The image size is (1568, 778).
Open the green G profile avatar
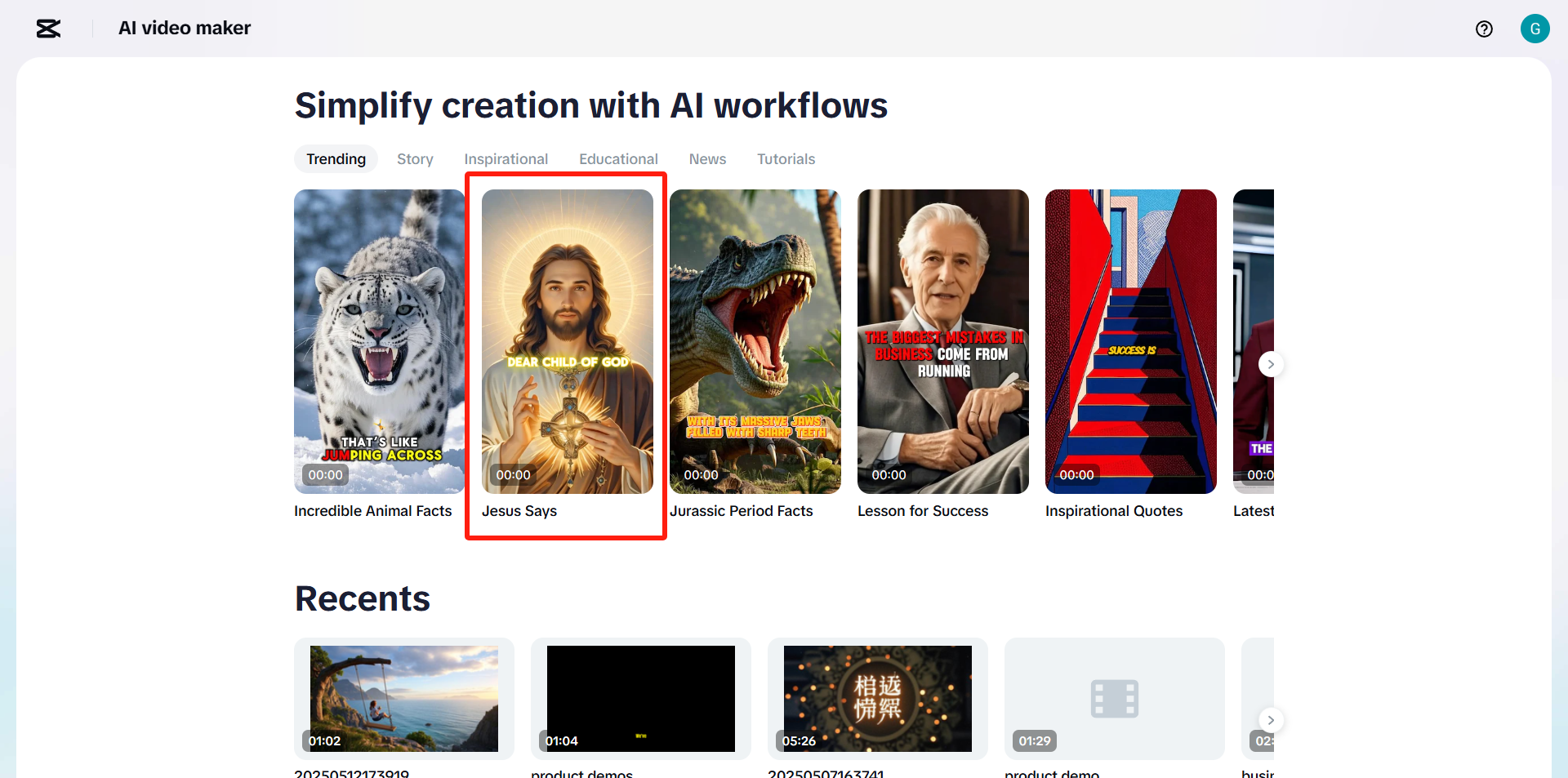click(1535, 29)
